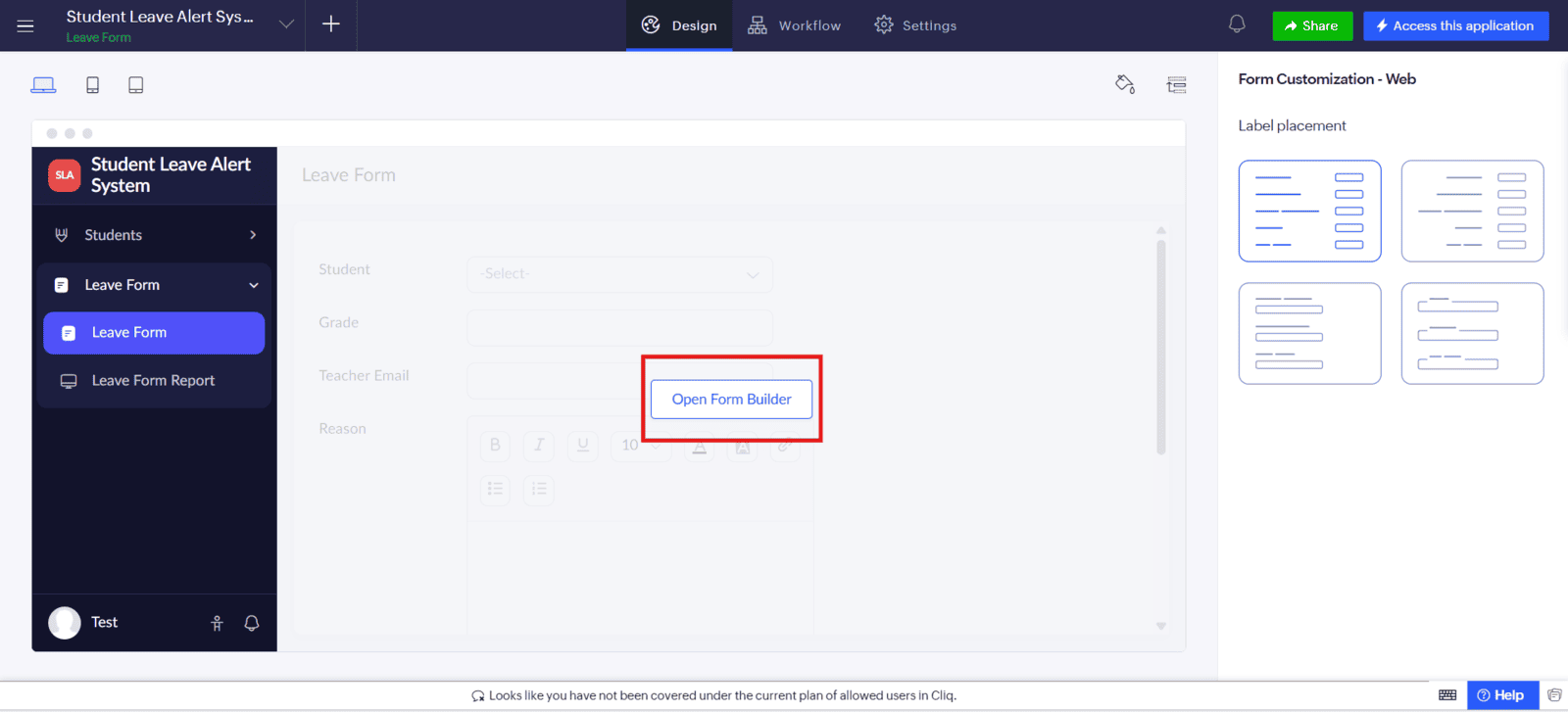Select right-aligned label placement layout
The image size is (1568, 712).
1472,211
